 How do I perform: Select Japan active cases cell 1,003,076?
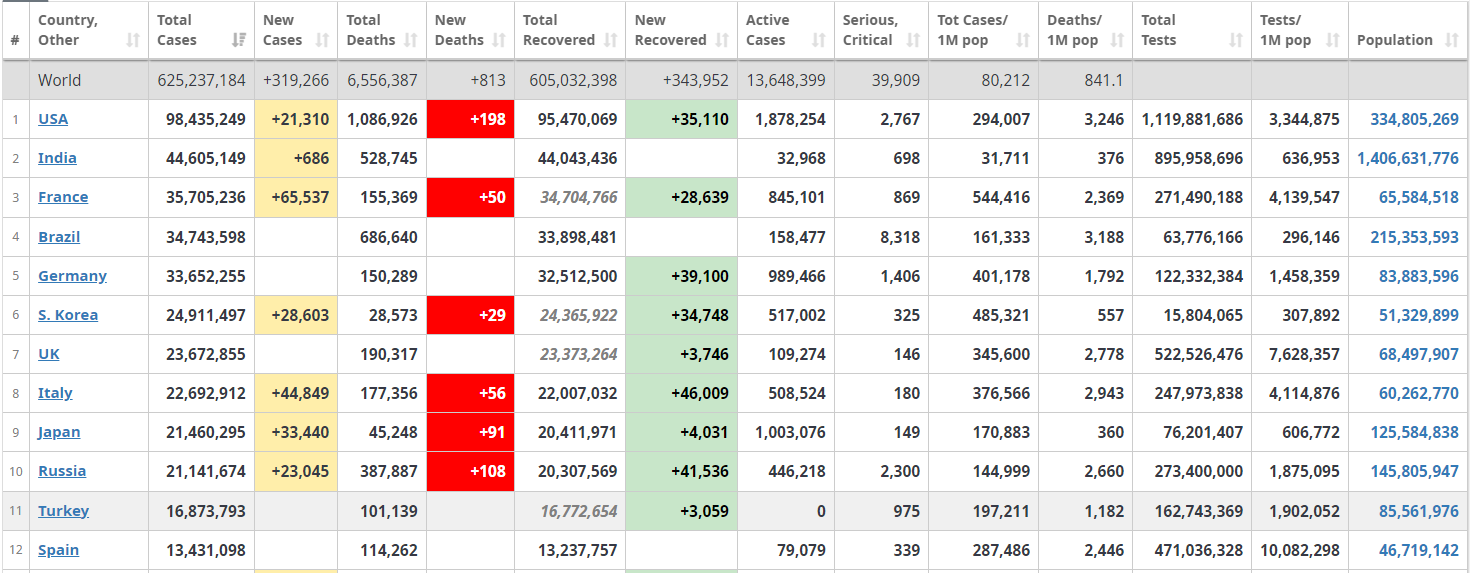785,432
